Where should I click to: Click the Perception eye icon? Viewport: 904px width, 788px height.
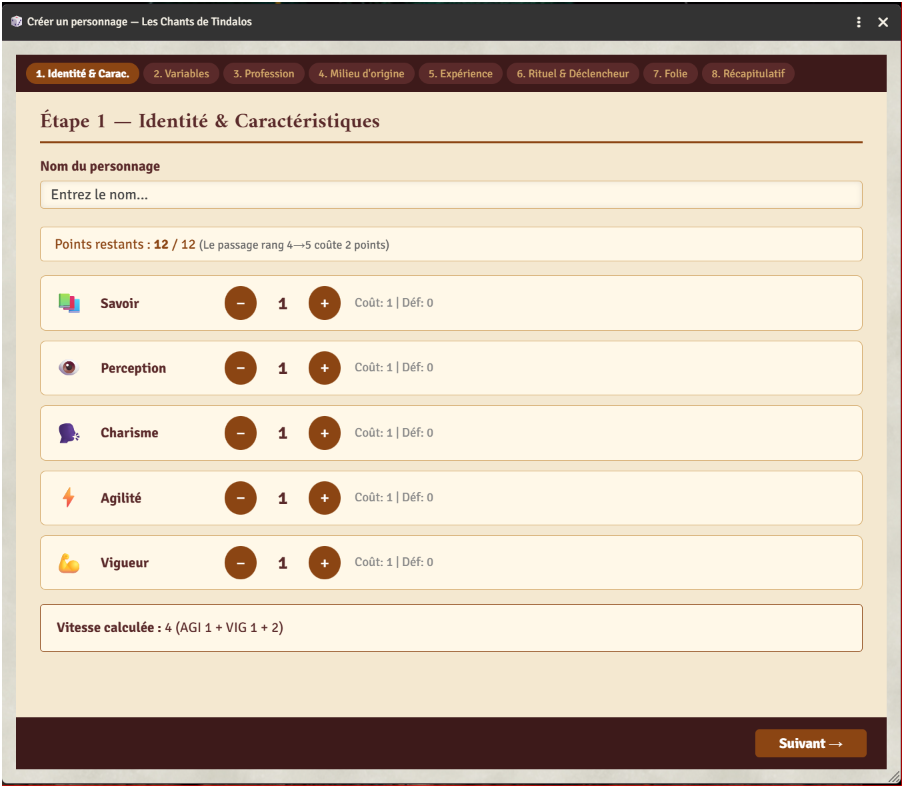coord(69,368)
